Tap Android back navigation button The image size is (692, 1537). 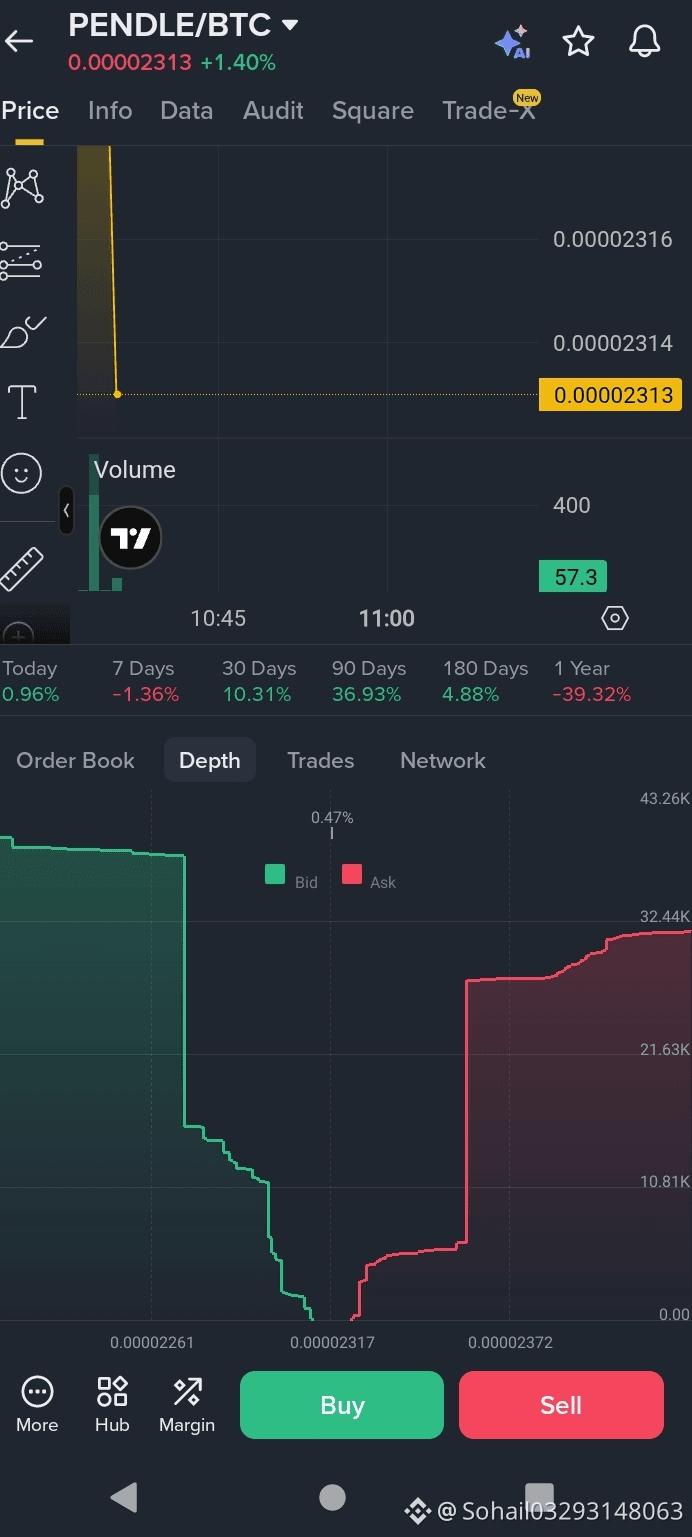tap(124, 1497)
